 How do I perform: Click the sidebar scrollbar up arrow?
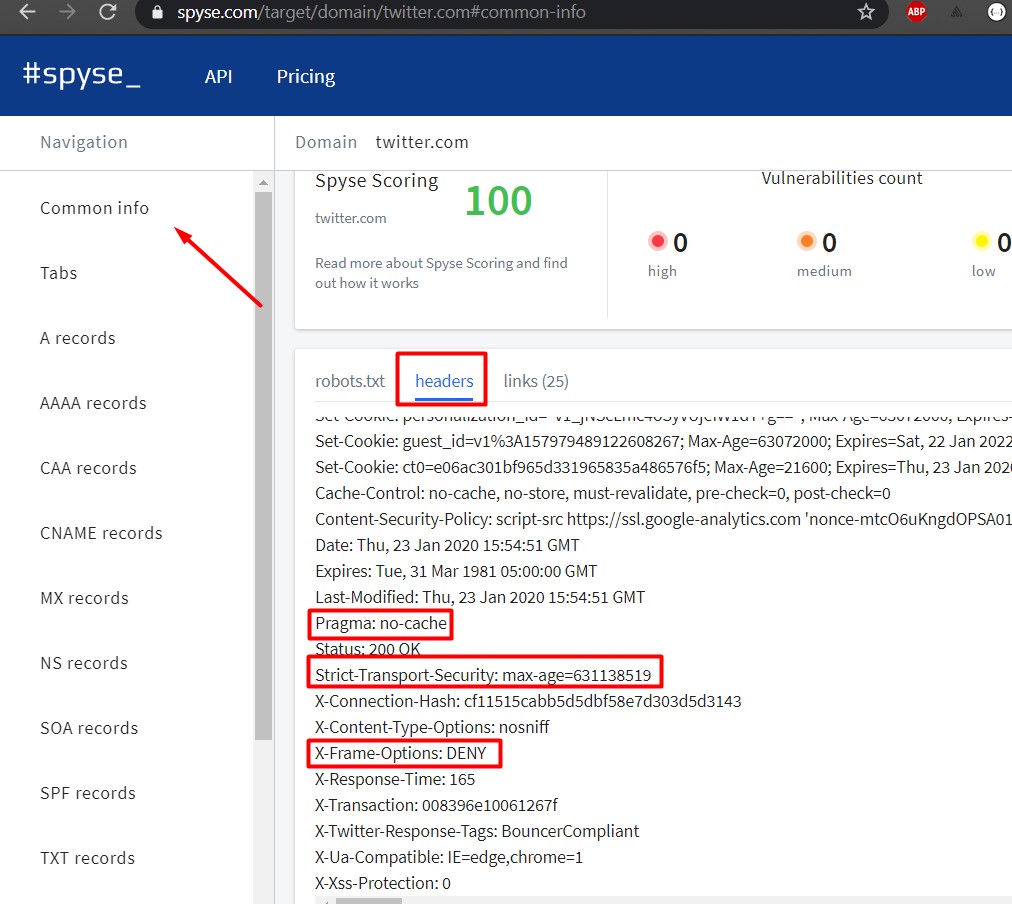point(263,183)
